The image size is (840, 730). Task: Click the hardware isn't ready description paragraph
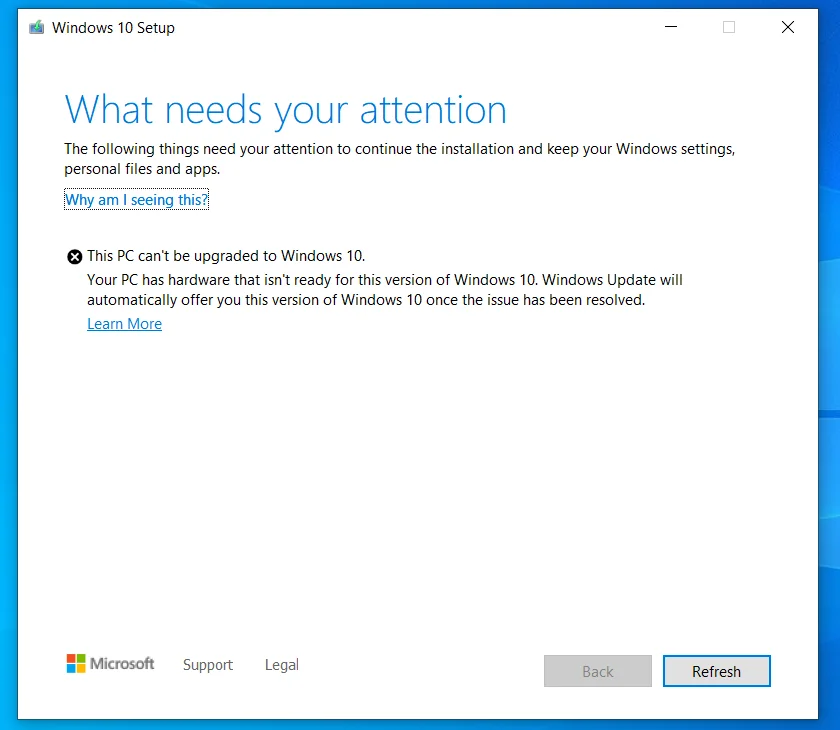tap(385, 290)
